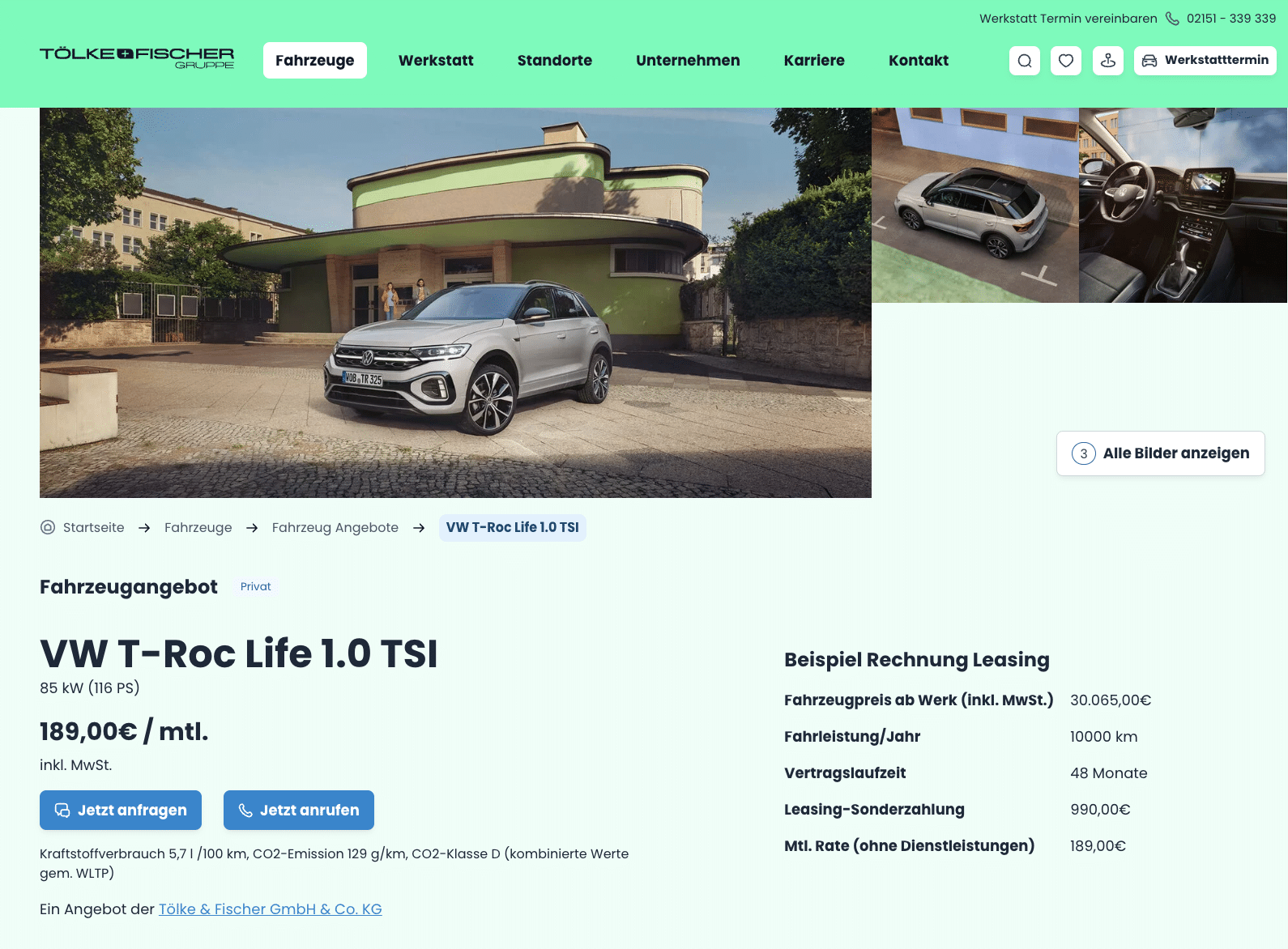Click the location pin icon in header
The width and height of the screenshot is (1288, 949).
[1108, 61]
